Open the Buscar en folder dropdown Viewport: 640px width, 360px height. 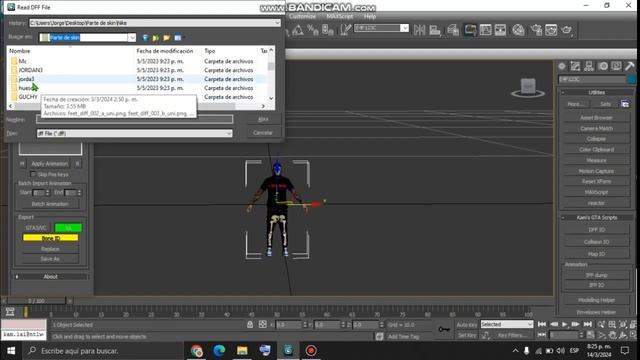[132, 38]
